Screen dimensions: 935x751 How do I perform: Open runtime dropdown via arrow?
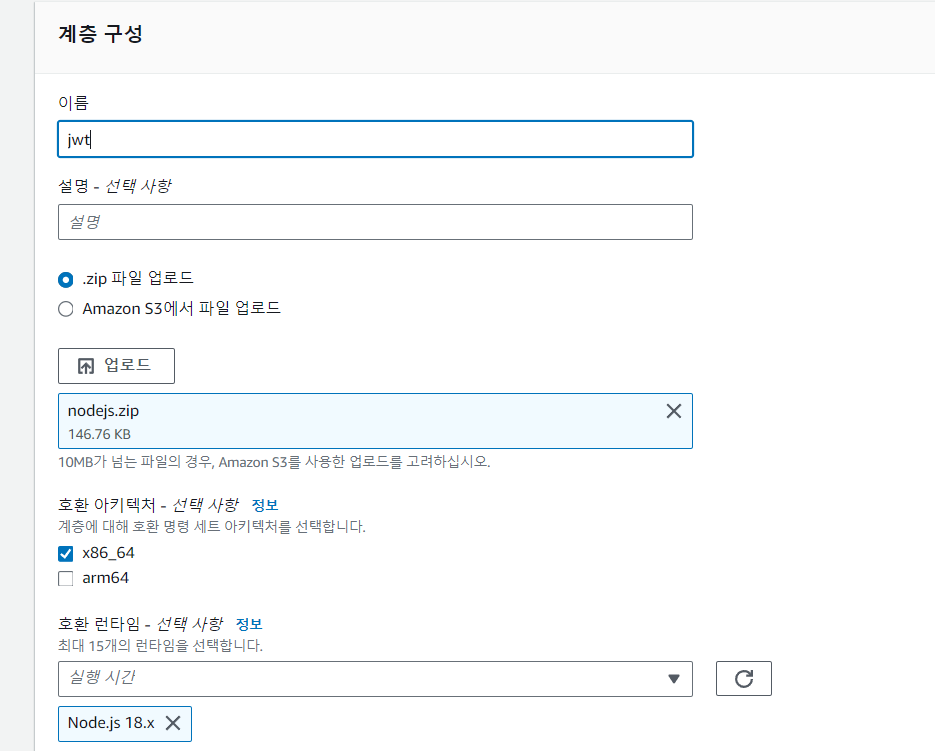pos(674,679)
